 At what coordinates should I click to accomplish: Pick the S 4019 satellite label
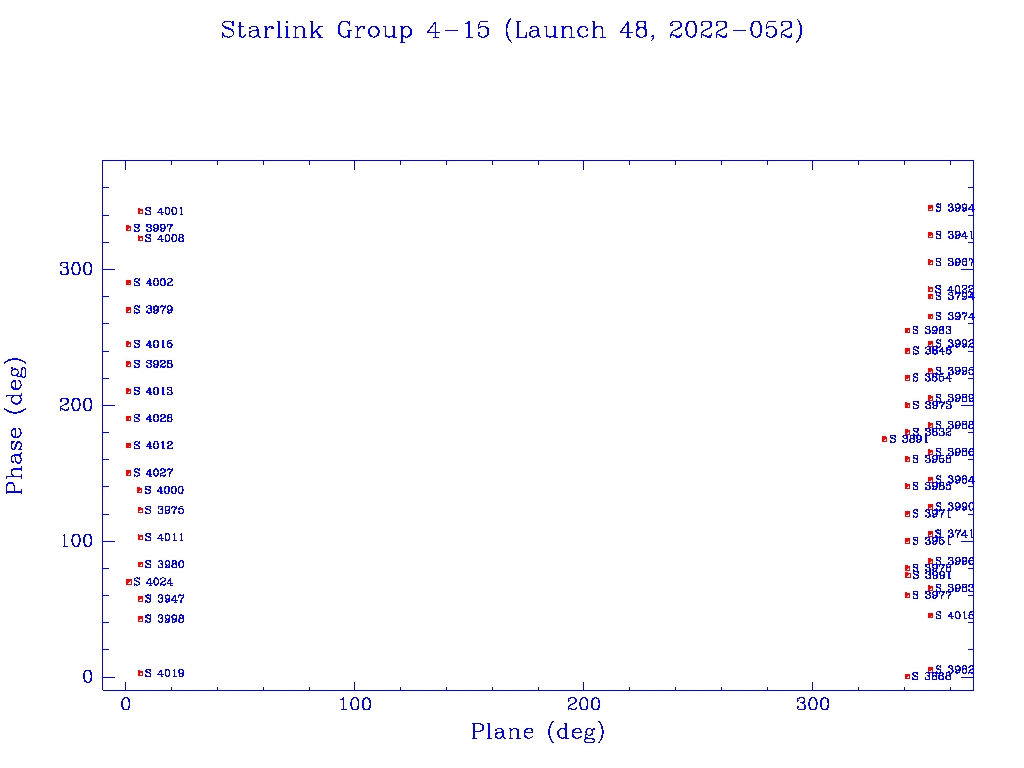tap(165, 673)
